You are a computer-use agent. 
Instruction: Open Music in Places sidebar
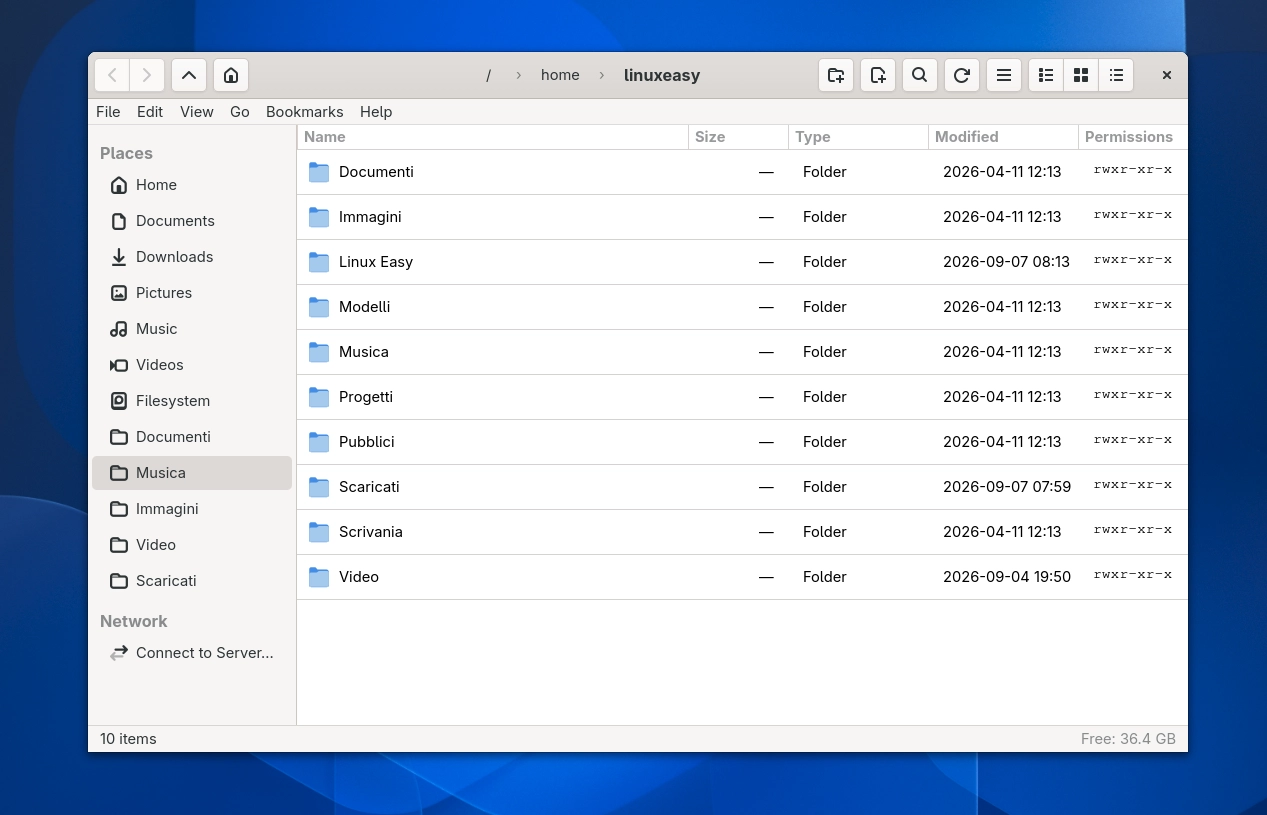pos(192,329)
